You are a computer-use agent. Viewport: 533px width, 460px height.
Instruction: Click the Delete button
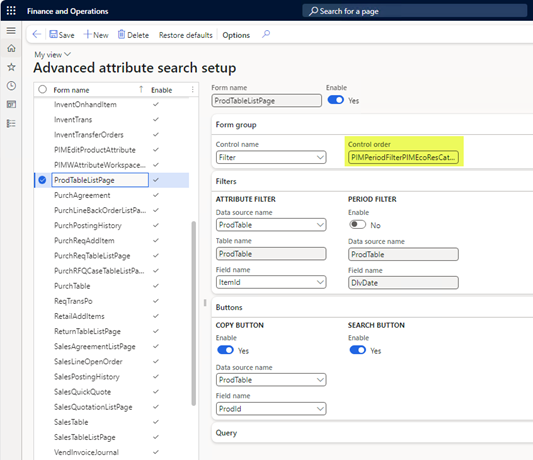133,35
